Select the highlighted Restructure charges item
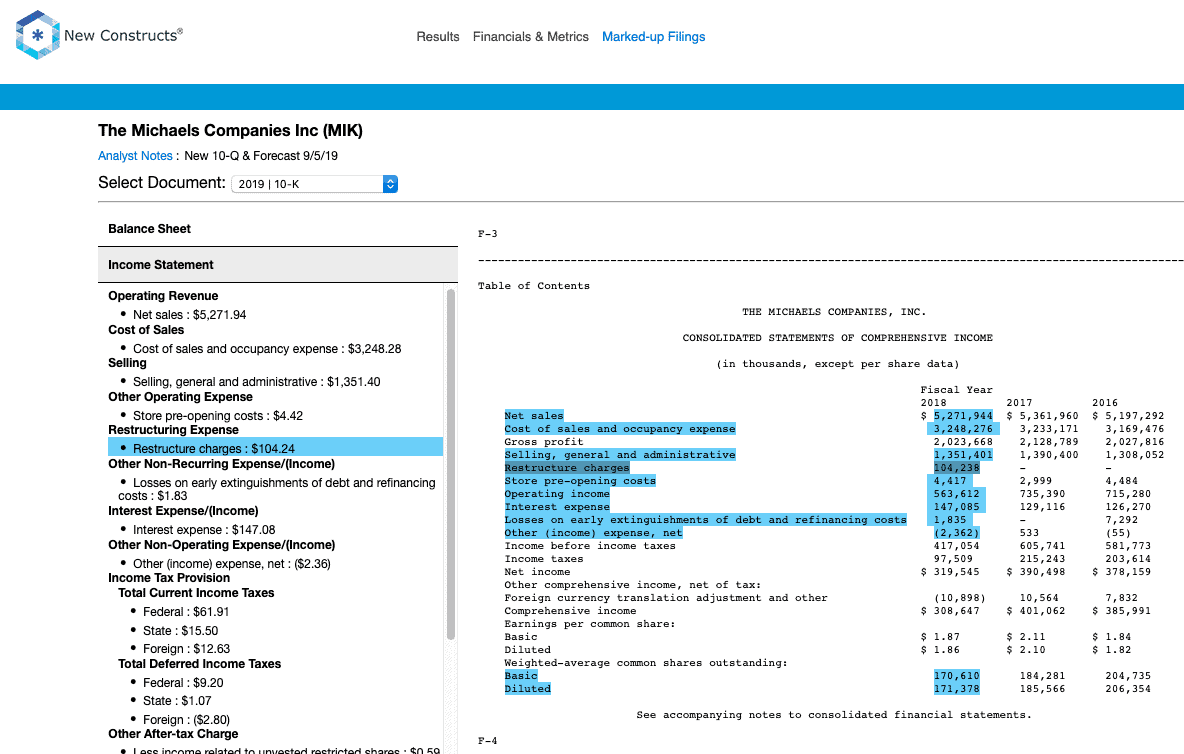The image size is (1184, 754). coord(276,447)
